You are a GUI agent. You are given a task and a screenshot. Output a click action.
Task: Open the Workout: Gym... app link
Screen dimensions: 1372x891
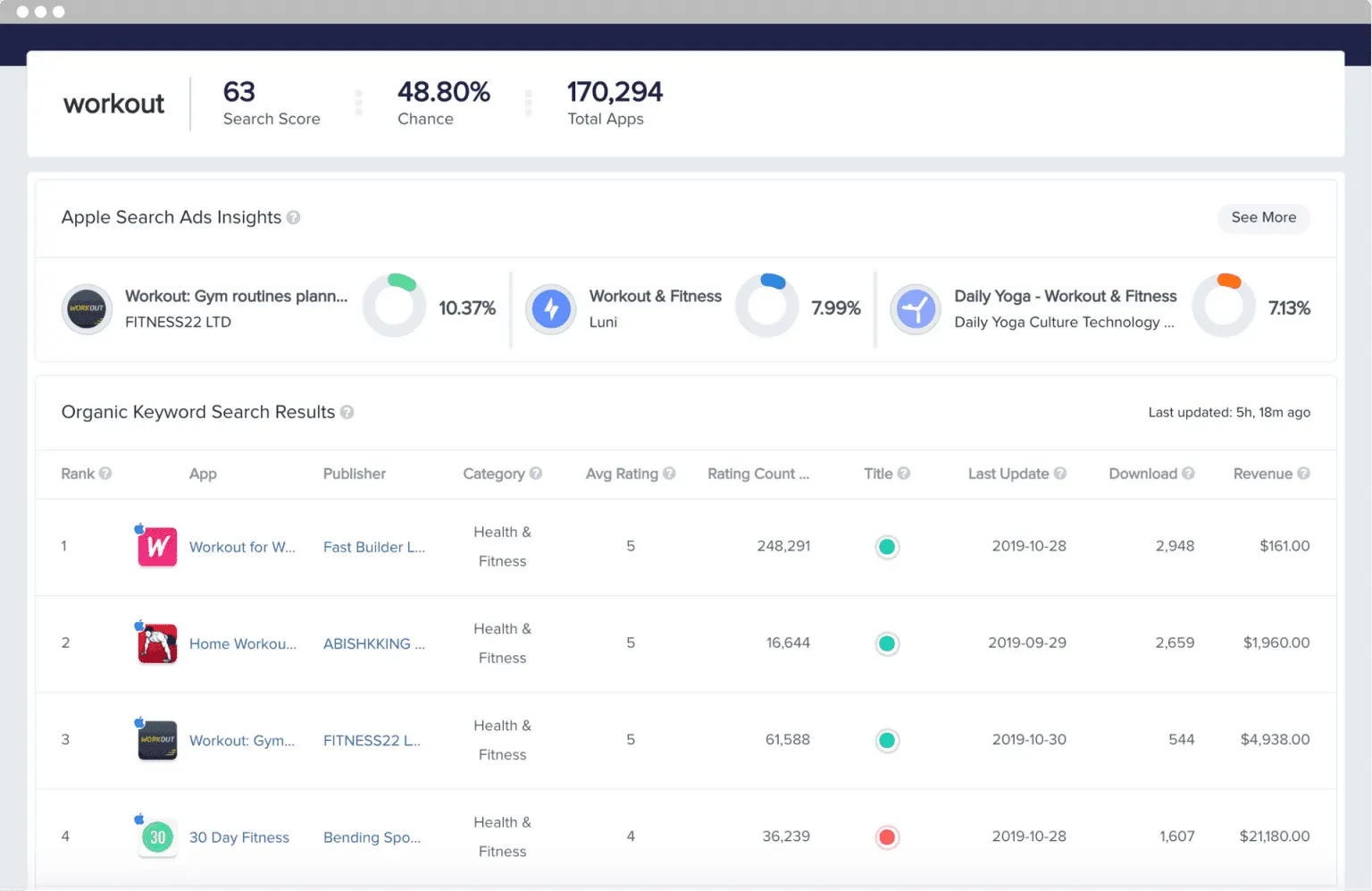pyautogui.click(x=242, y=740)
